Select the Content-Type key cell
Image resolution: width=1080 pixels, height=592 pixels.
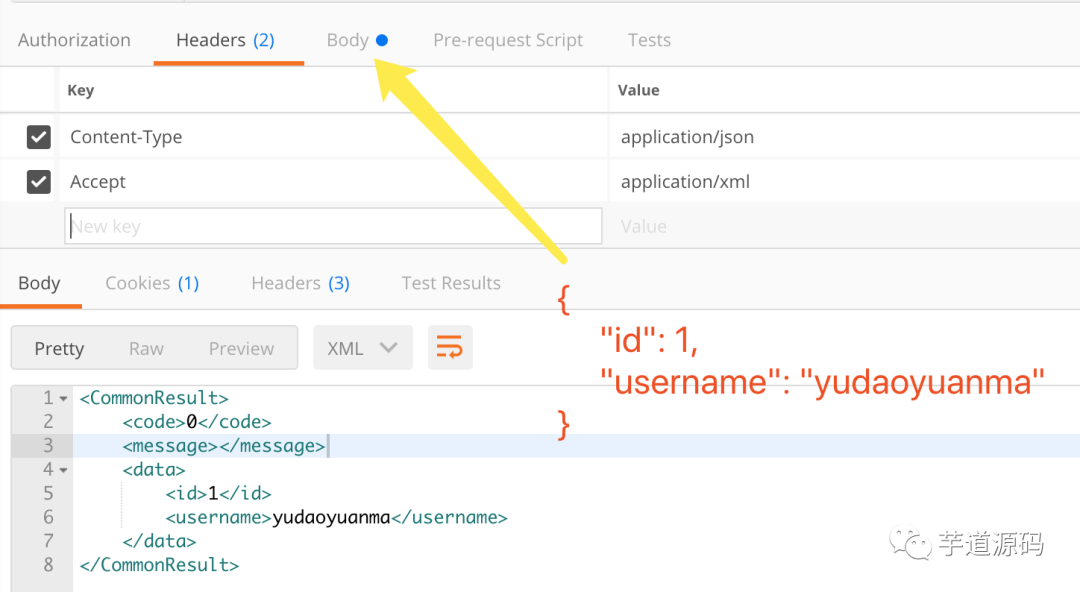[x=333, y=137]
